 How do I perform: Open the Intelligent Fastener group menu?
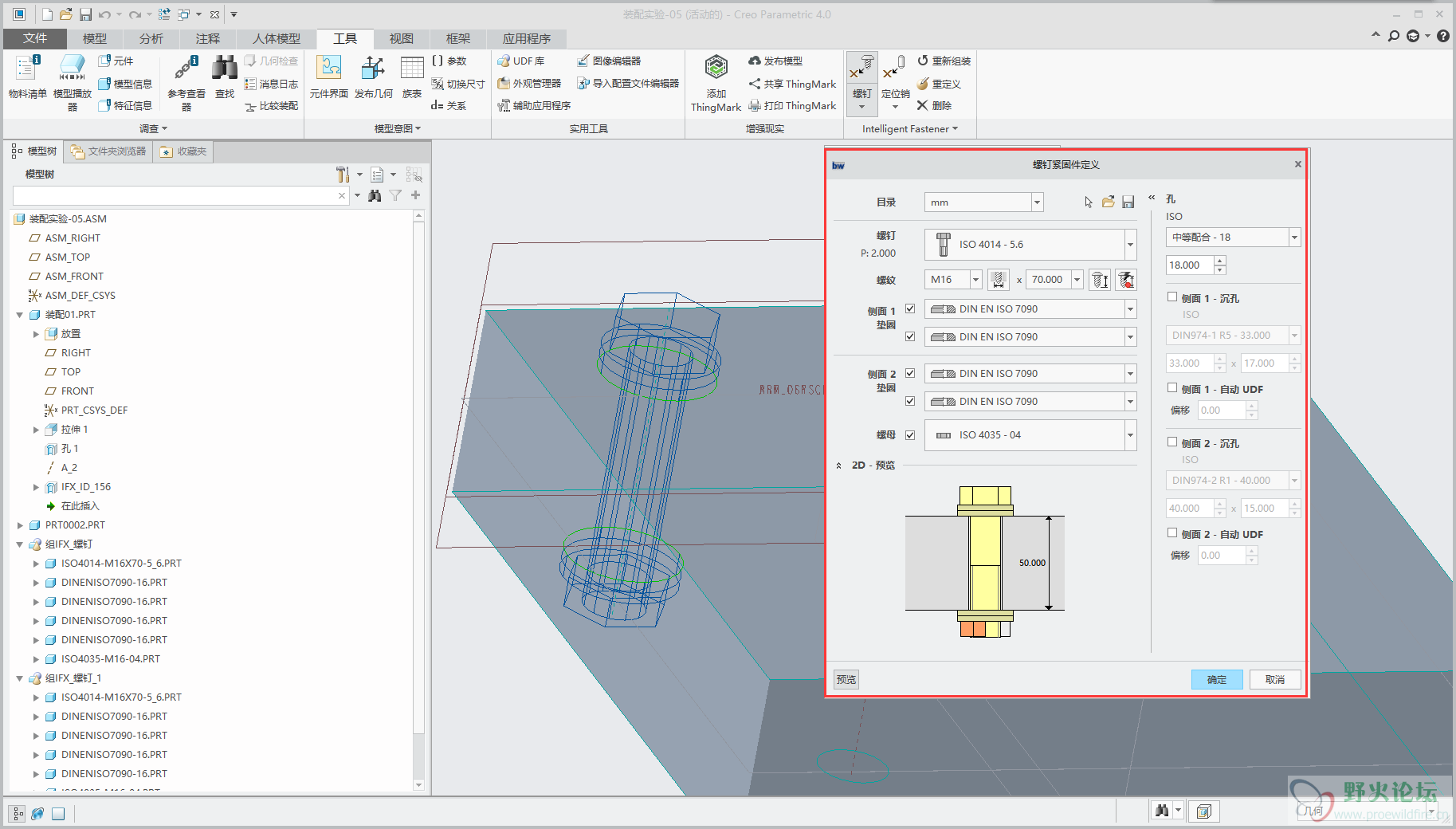coord(909,128)
